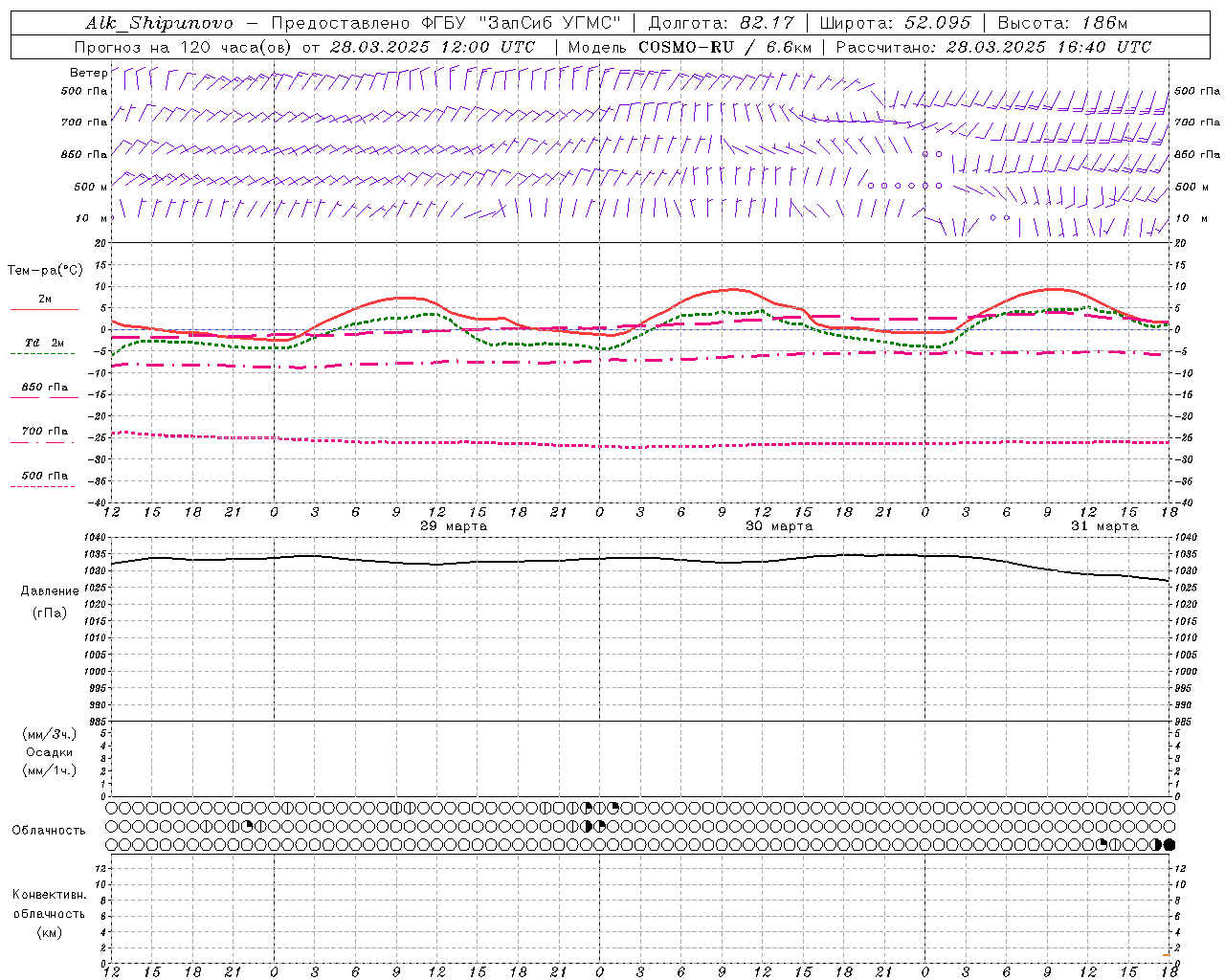The image size is (1225, 980).
Task: Click the '985' value on left pressure axis
Action: 100,722
